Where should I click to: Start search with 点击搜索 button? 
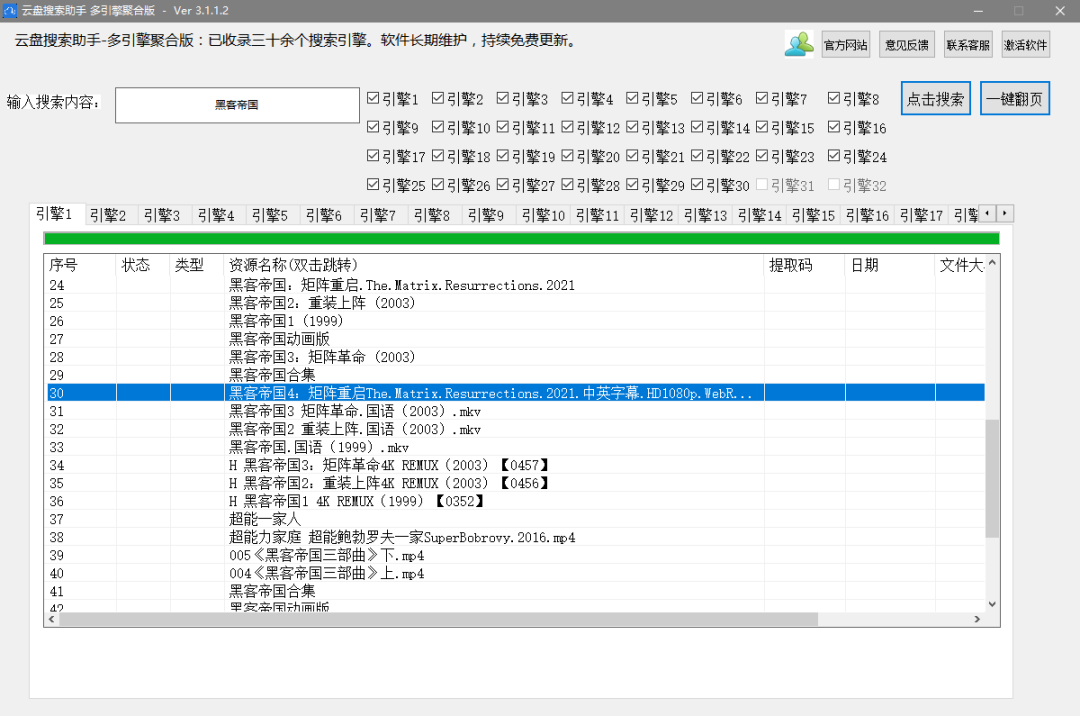[935, 98]
